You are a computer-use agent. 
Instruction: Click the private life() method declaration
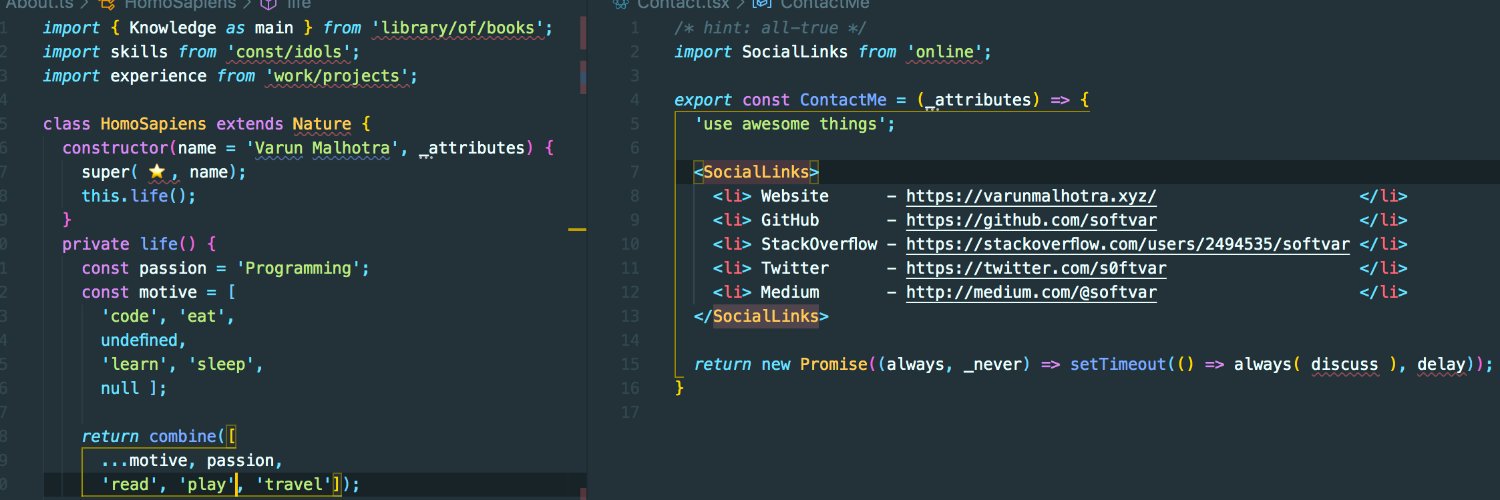click(139, 244)
